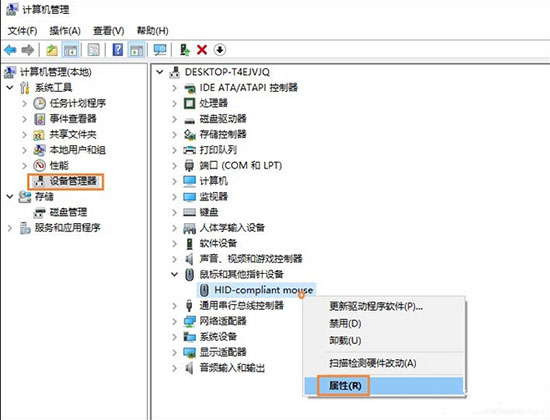Select the HID-compliant mouse device
The width and height of the screenshot is (550, 420).
[x=257, y=290]
